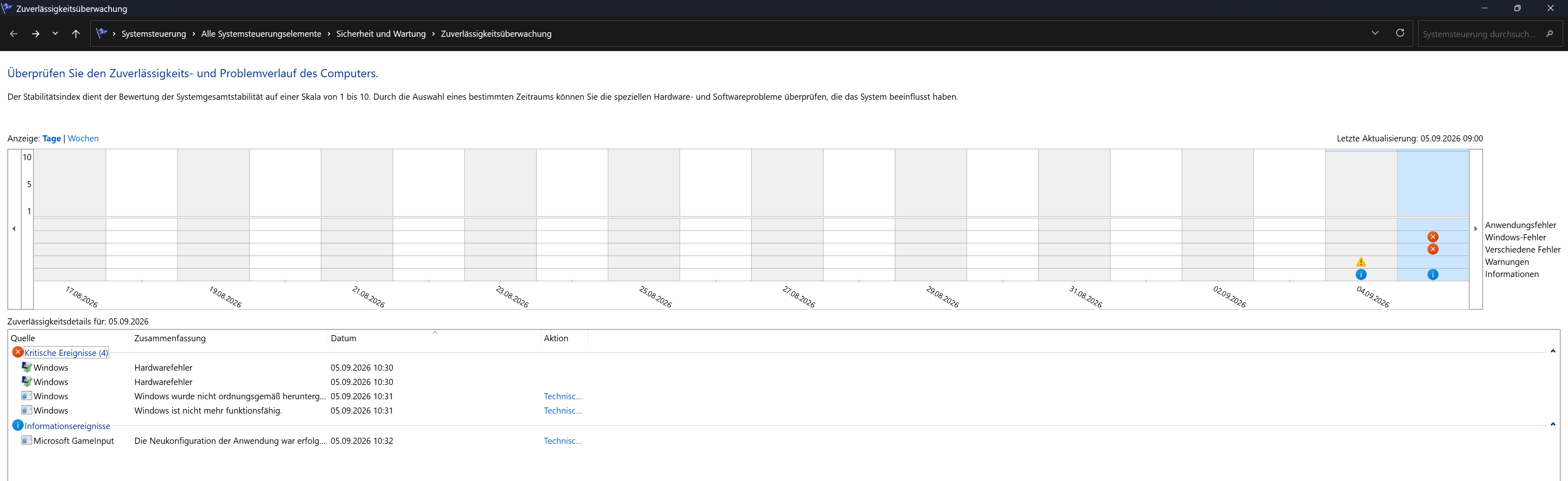1568x481 pixels.
Task: Select 'Microsoft GameInput' source text
Action: tap(73, 441)
